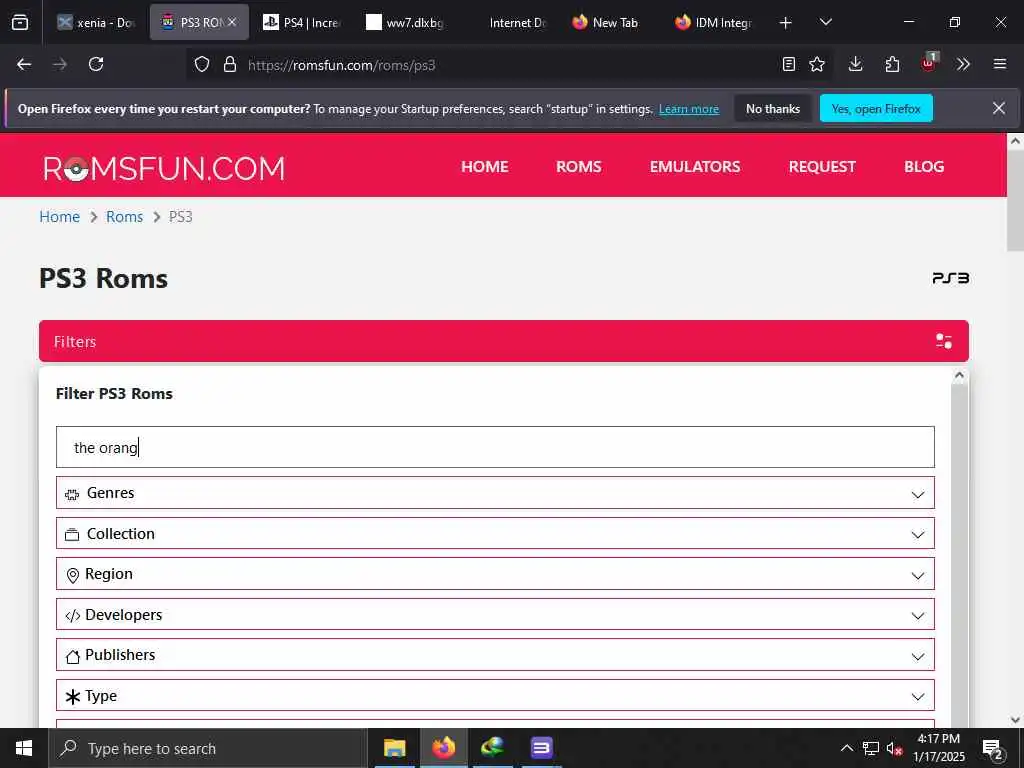This screenshot has width=1024, height=768.
Task: Go to Roms breadcrumb link
Action: [124, 217]
